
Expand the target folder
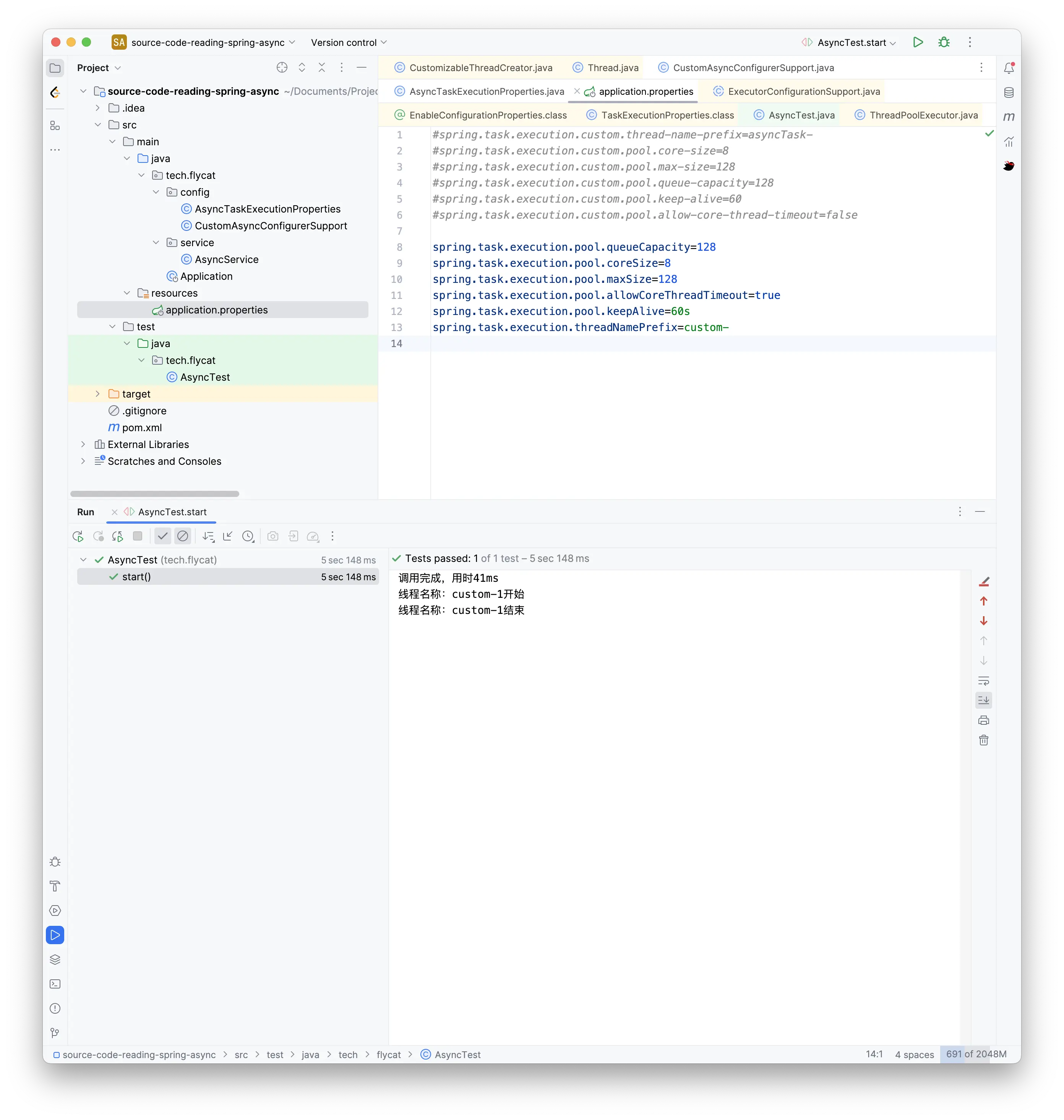[x=97, y=394]
